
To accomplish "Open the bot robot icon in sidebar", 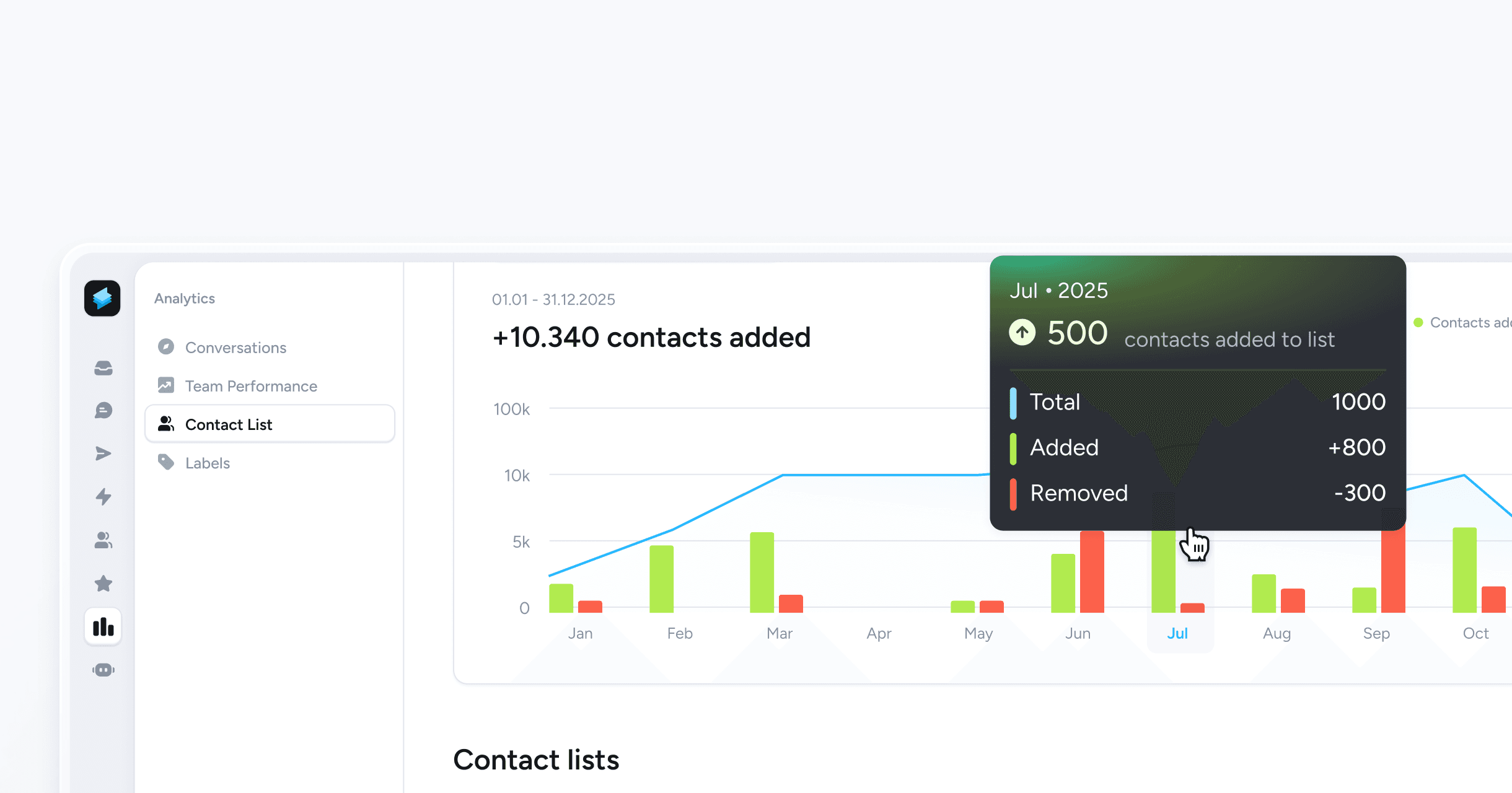I will pyautogui.click(x=103, y=670).
